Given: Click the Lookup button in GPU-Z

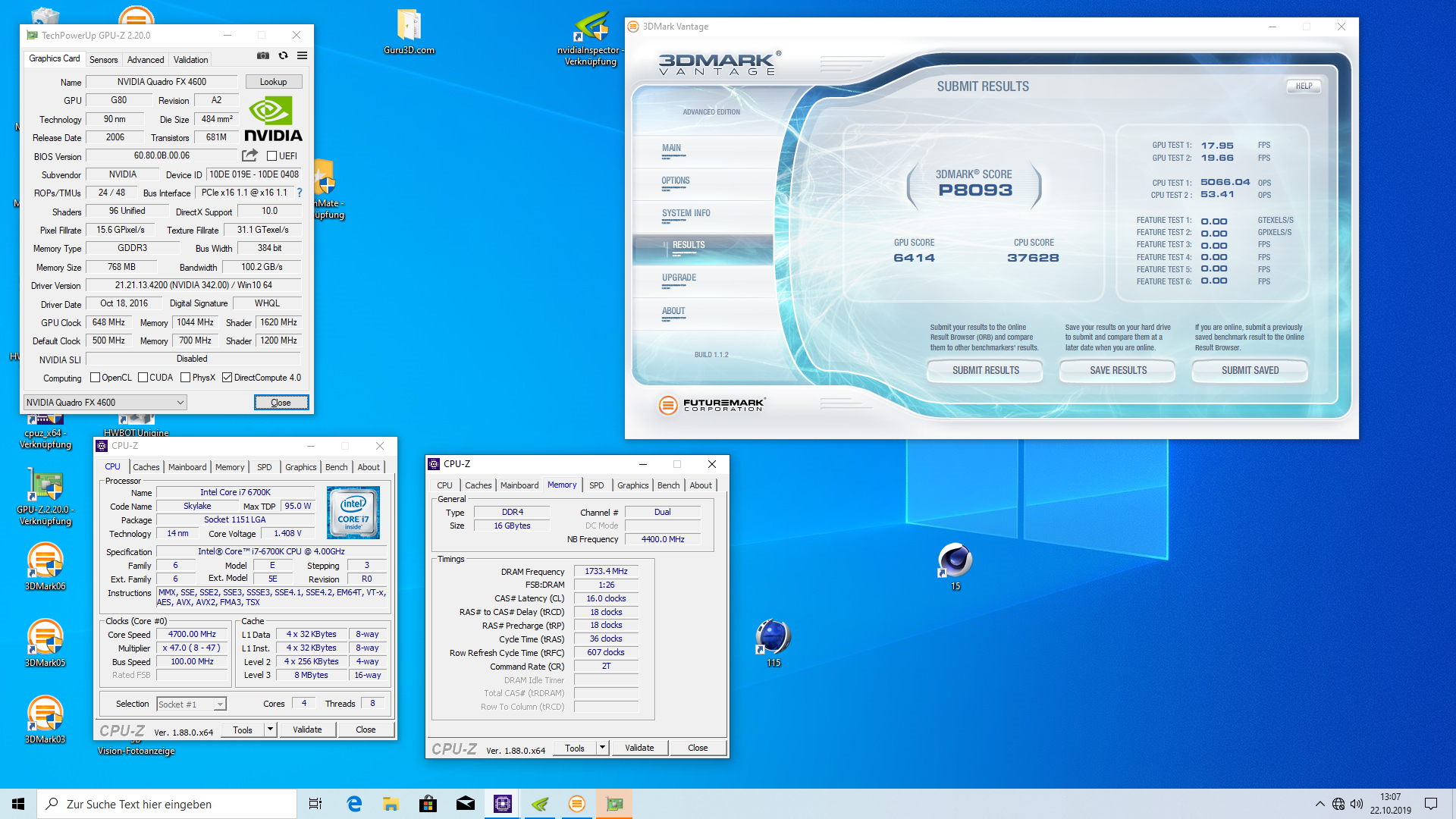Looking at the screenshot, I should pyautogui.click(x=273, y=82).
